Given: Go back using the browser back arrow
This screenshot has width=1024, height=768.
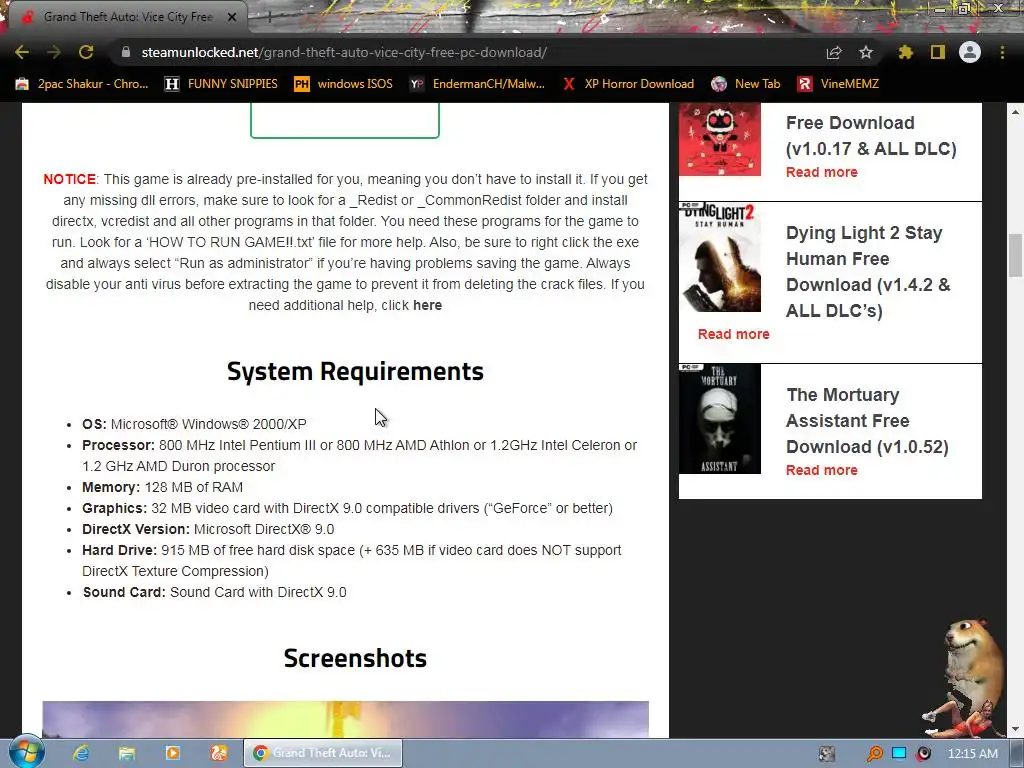Looking at the screenshot, I should [x=22, y=52].
